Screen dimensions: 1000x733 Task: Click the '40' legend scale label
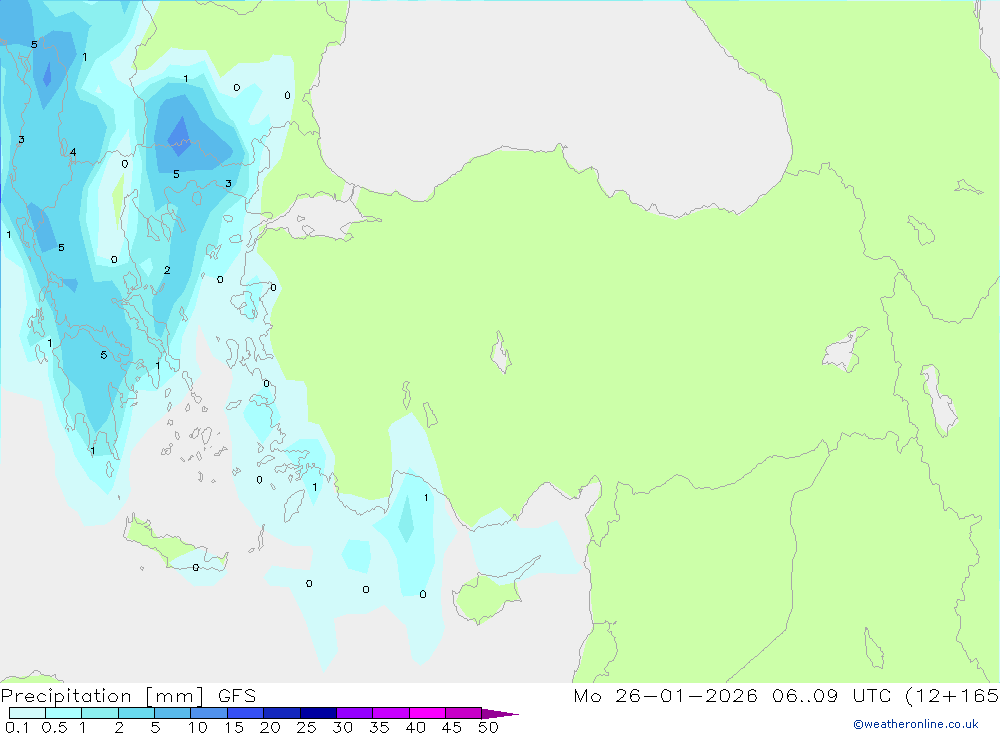point(416,727)
